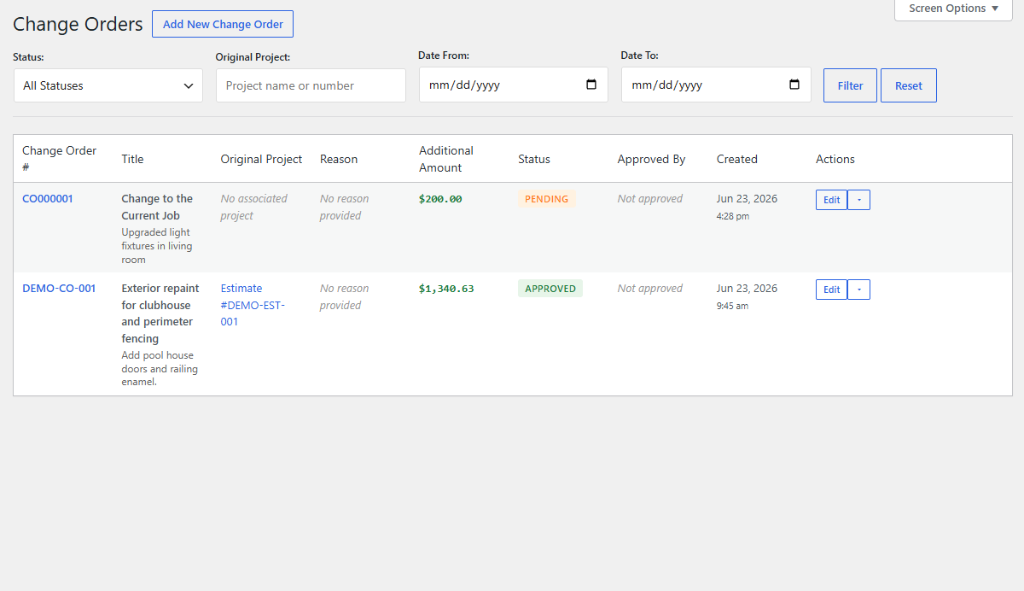1024x591 pixels.
Task: Reset the filters
Action: pyautogui.click(x=908, y=86)
